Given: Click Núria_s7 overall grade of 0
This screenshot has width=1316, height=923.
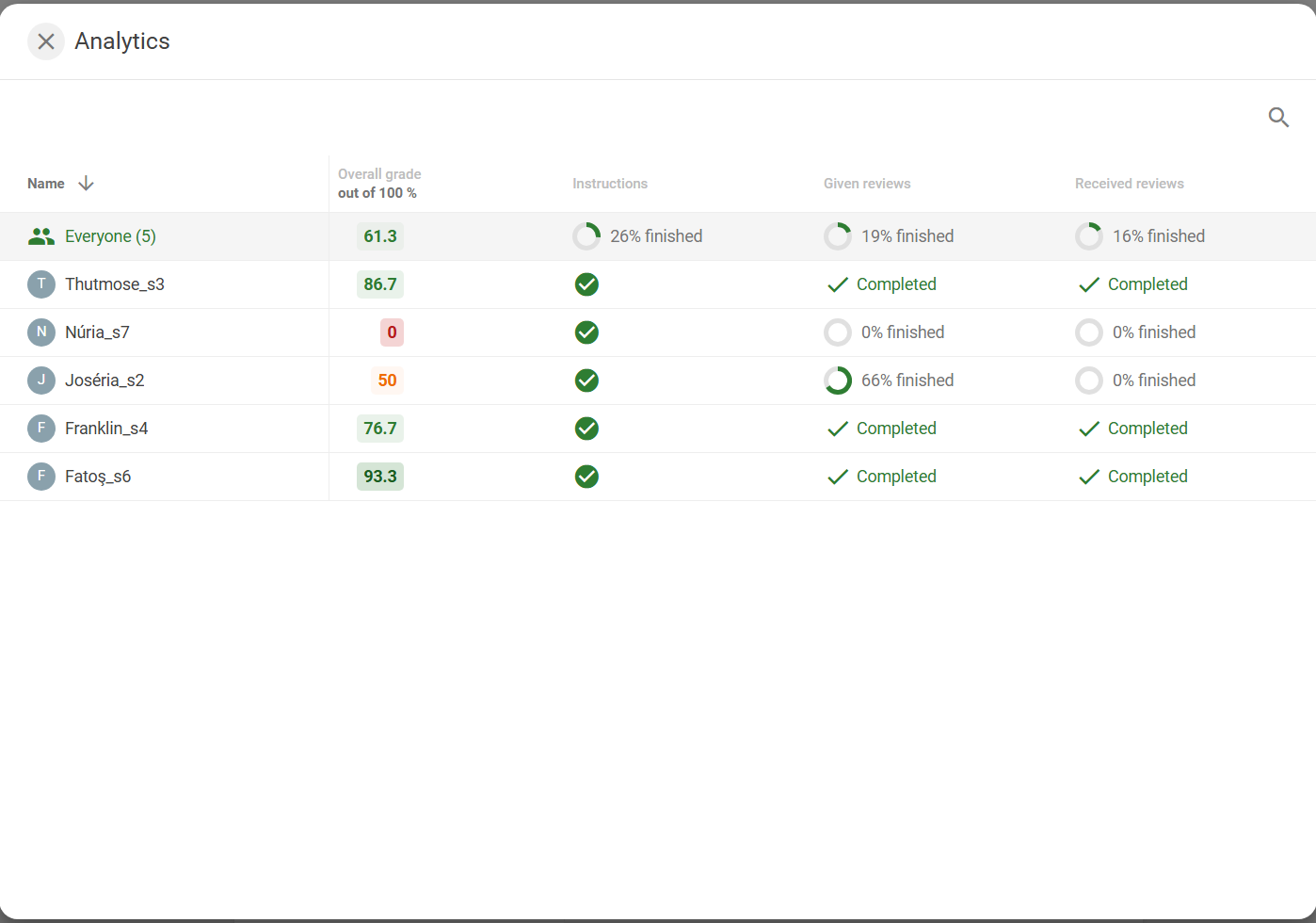Looking at the screenshot, I should click(x=392, y=332).
